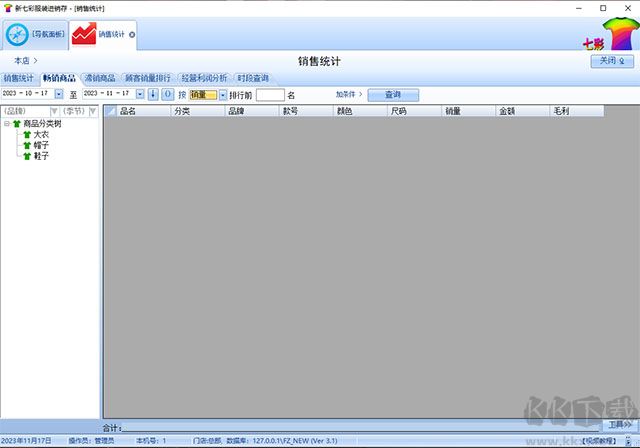Click the 操作员: 管理员 status entry
This screenshot has height=448, width=640.
91,441
